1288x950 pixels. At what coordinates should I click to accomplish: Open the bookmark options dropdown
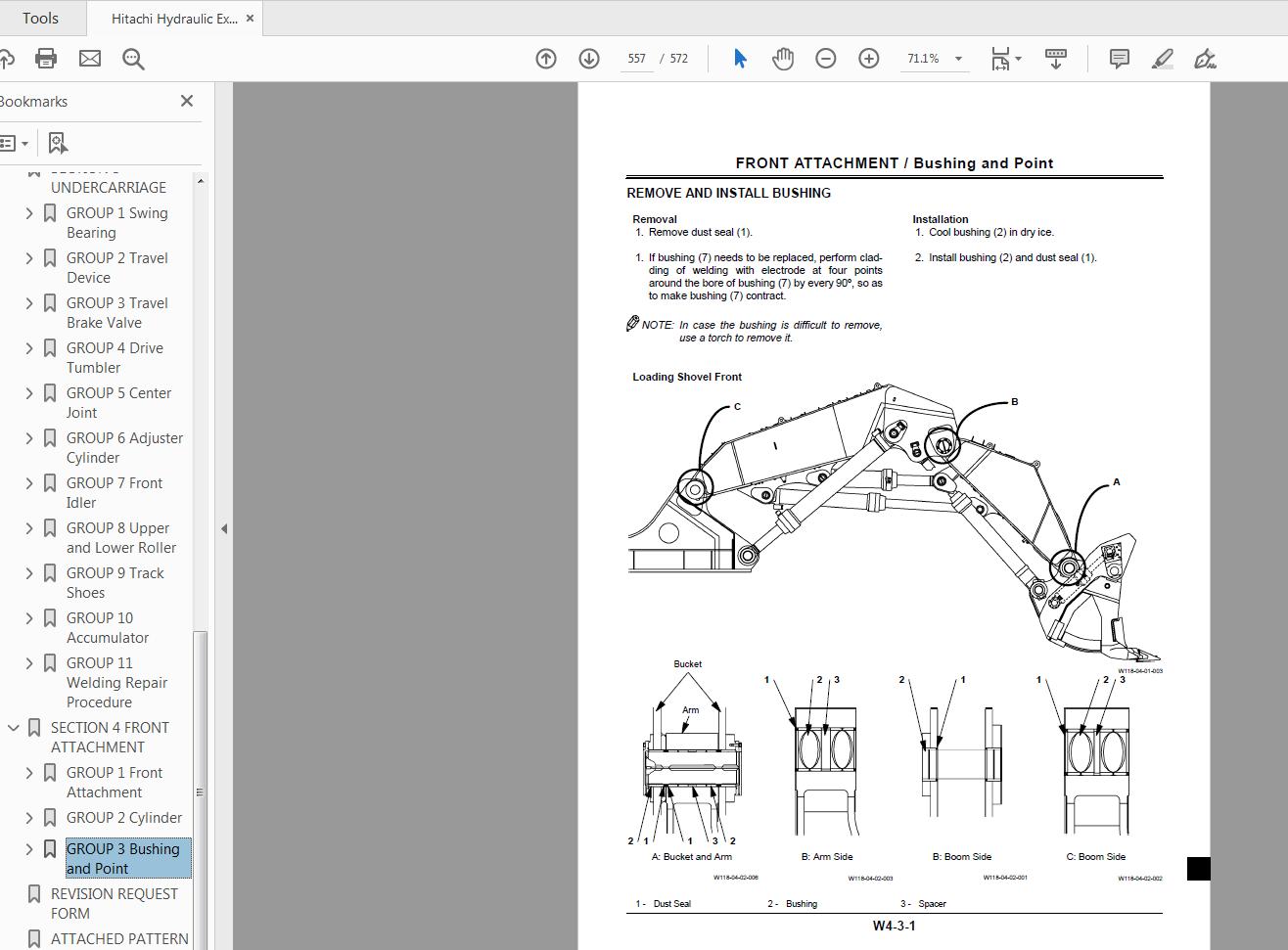coord(15,143)
